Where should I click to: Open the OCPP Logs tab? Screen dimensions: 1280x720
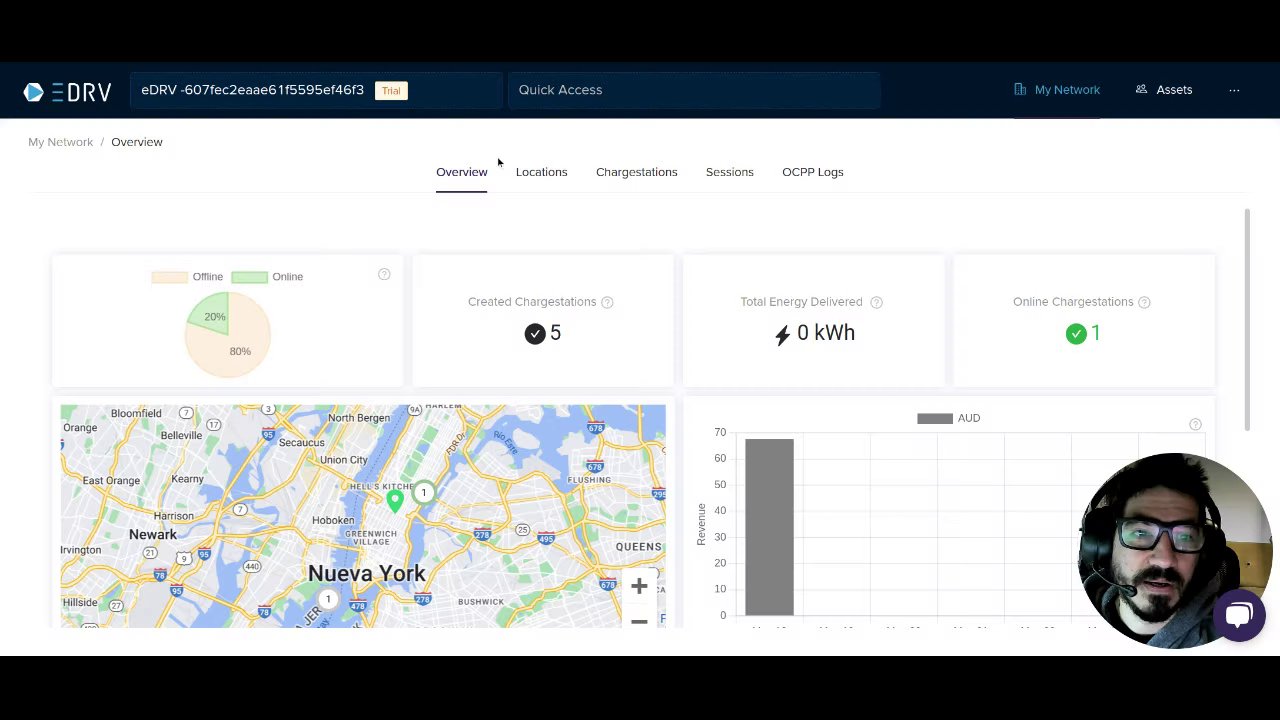point(813,172)
